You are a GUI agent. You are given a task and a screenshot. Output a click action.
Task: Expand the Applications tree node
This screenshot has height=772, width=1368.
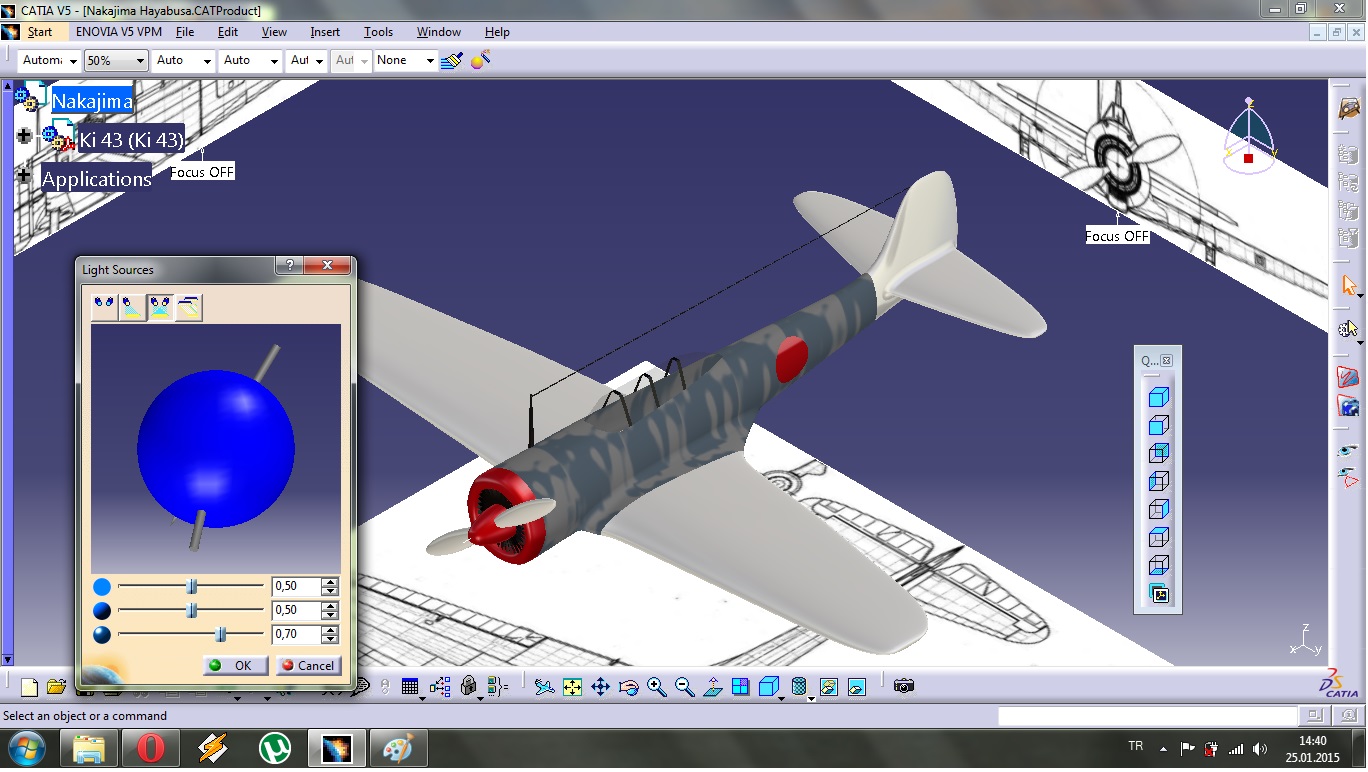point(24,175)
